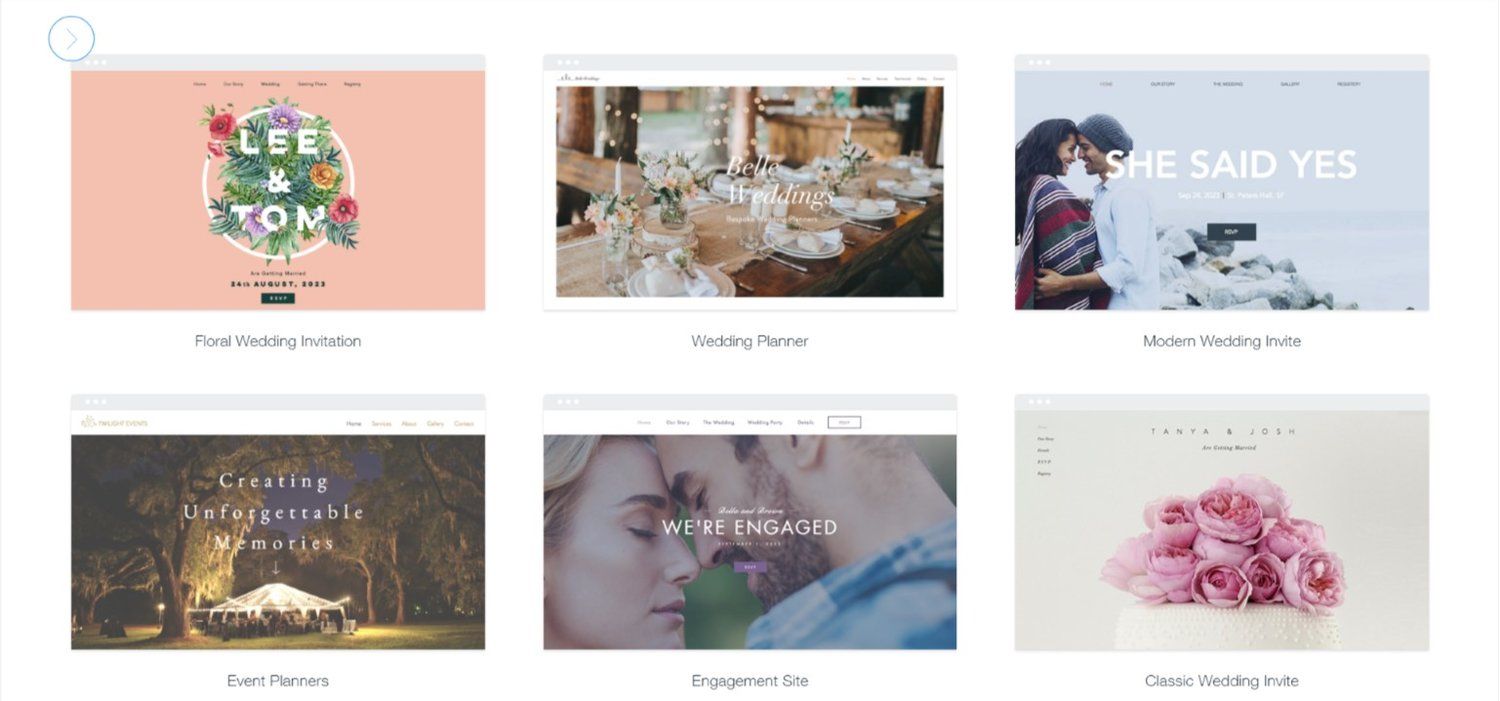The height and width of the screenshot is (701, 1500).
Task: Click the 'Floral Wedding Invitation' title link
Action: (x=278, y=341)
